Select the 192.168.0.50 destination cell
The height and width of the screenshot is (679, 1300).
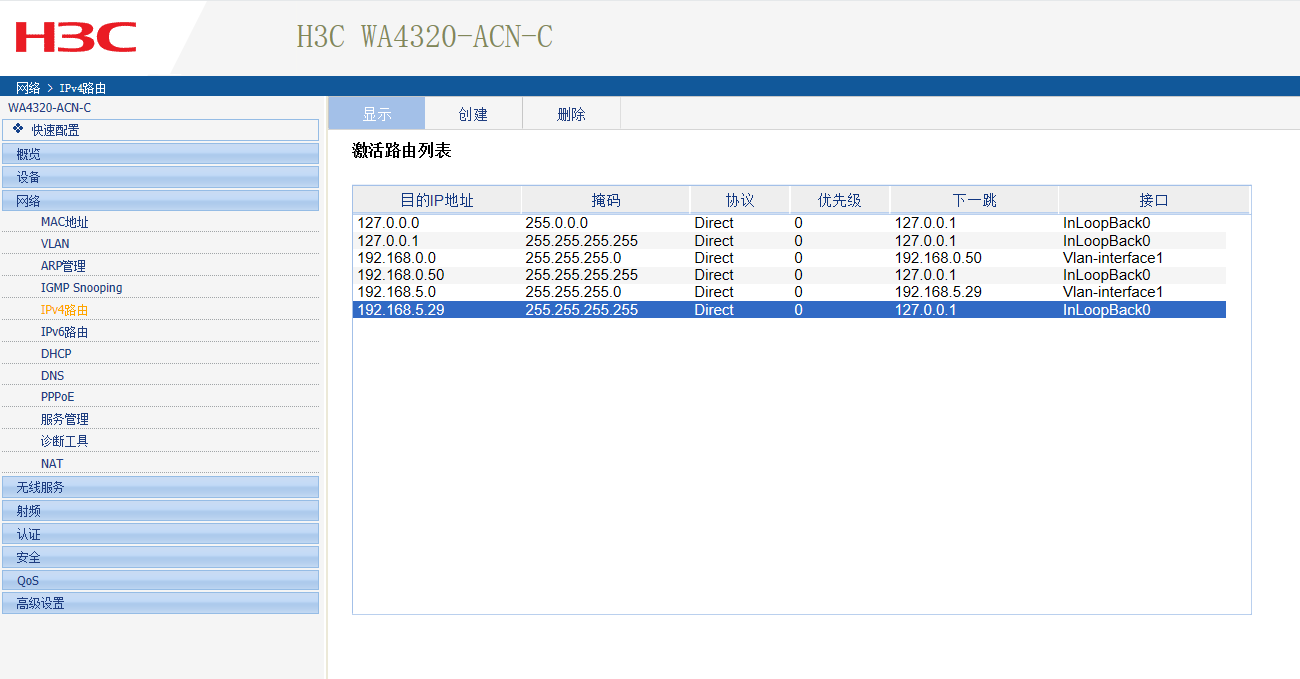click(x=401, y=275)
